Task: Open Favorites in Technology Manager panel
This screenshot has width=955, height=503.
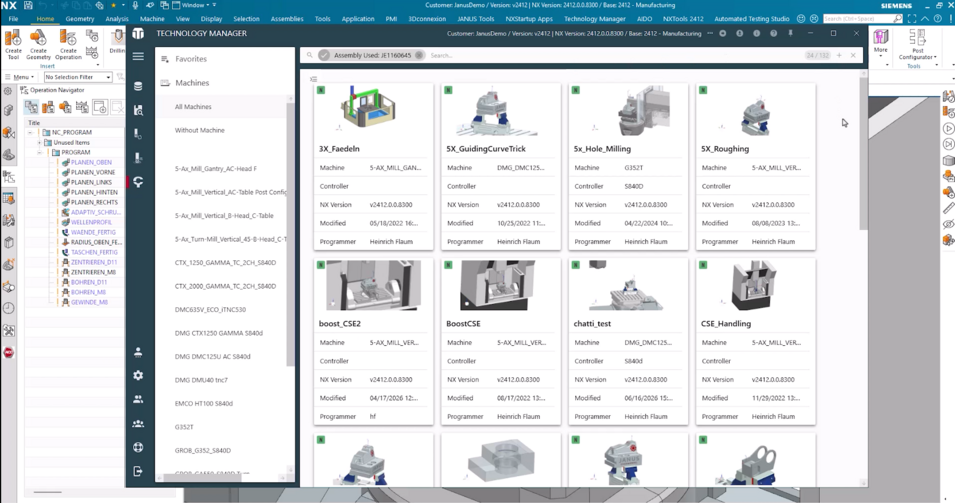Action: click(x=191, y=59)
